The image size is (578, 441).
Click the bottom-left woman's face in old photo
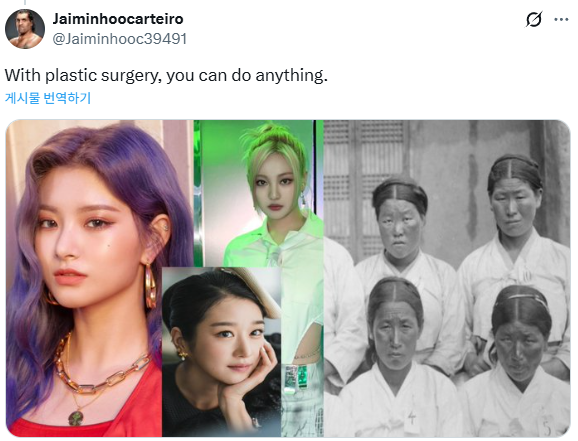point(396,337)
